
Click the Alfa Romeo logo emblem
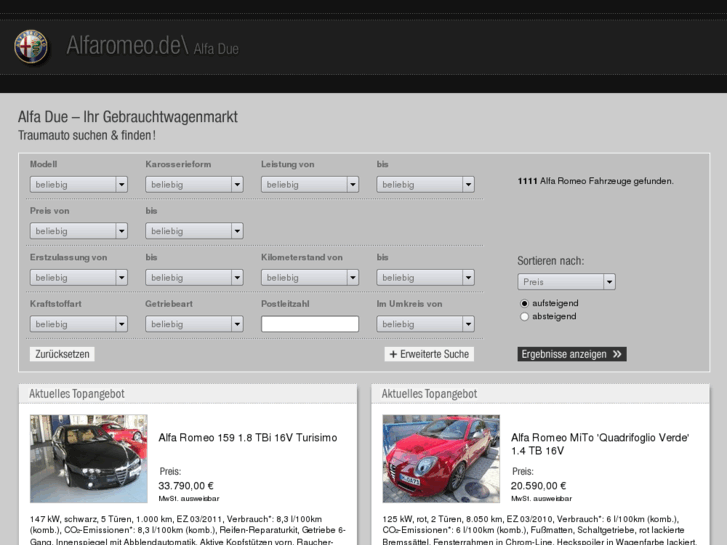31,46
